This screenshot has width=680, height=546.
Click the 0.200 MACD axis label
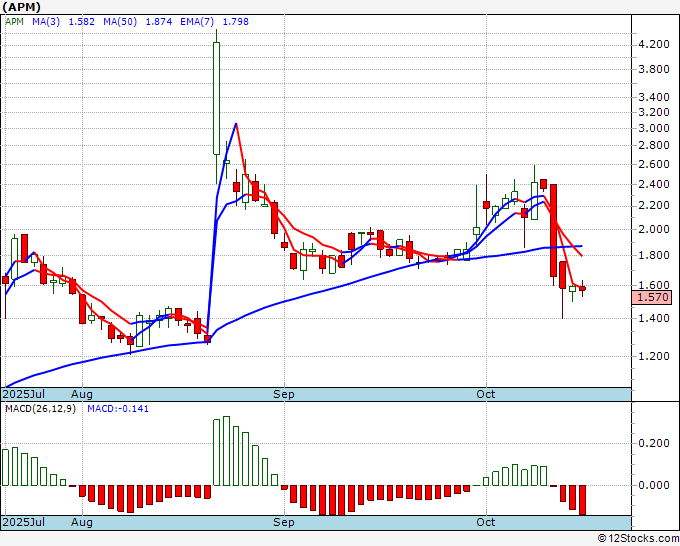click(x=654, y=443)
